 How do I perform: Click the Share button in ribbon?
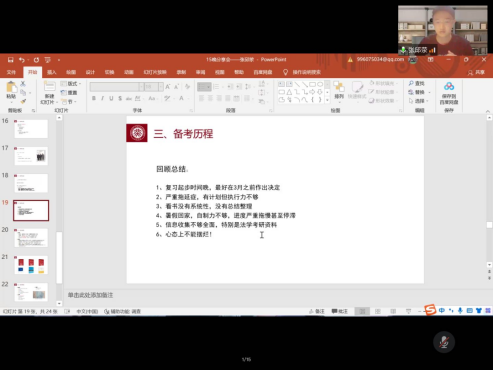point(476,72)
